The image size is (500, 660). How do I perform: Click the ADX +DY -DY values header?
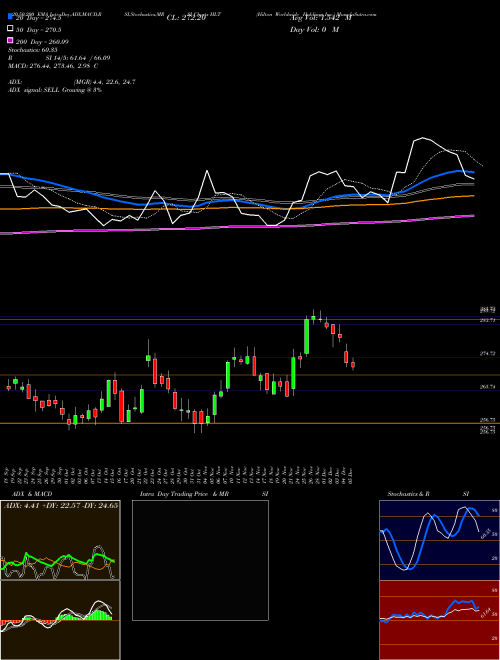pos(61,506)
